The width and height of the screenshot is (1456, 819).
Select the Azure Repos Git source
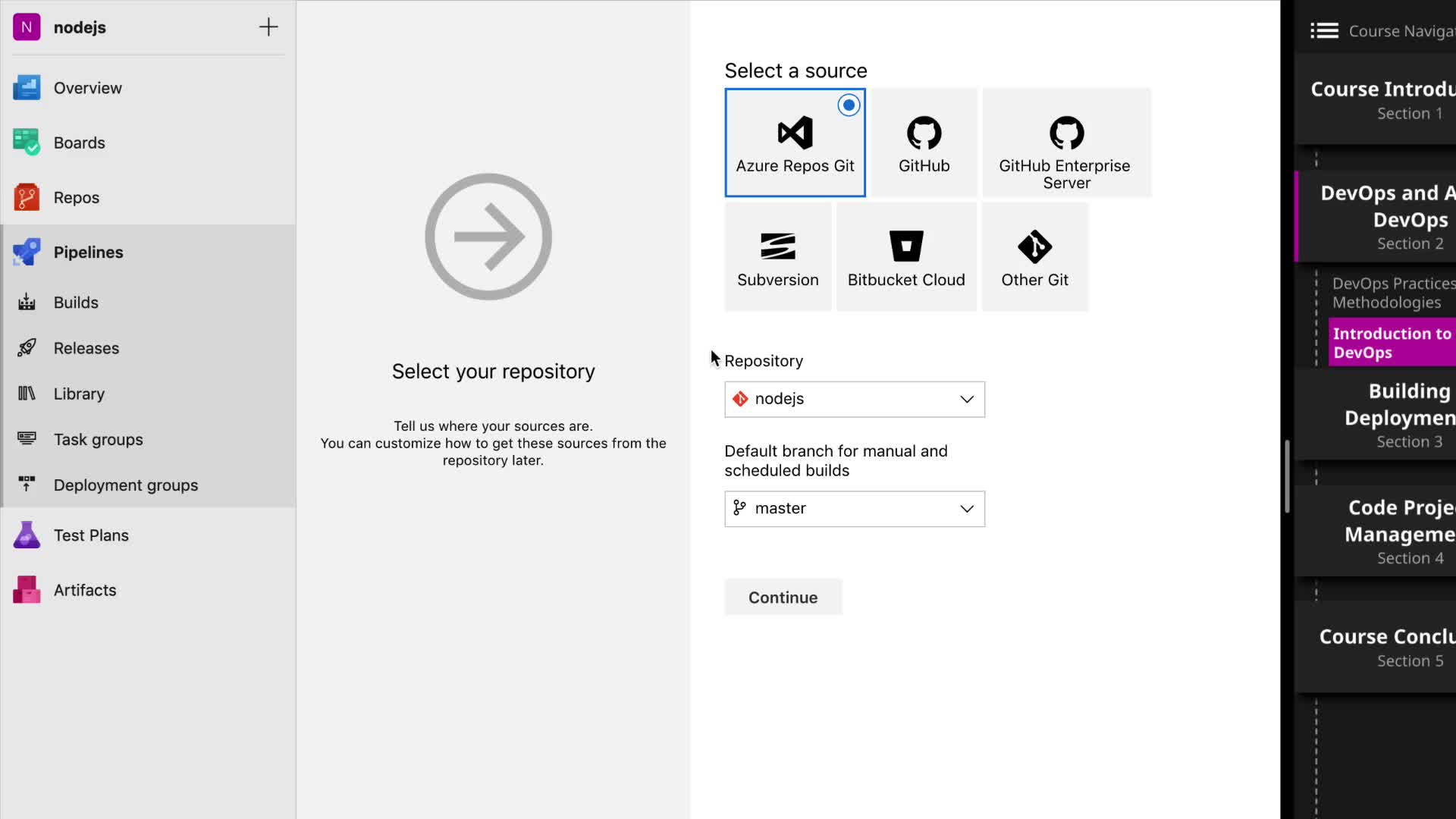click(x=795, y=143)
